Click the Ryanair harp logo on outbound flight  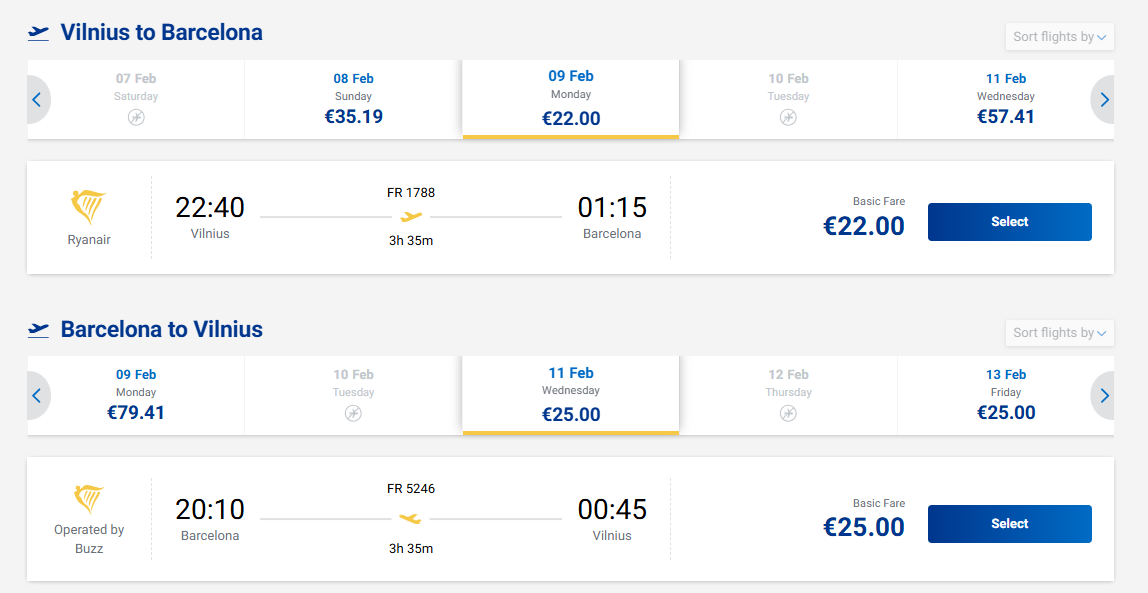point(88,207)
